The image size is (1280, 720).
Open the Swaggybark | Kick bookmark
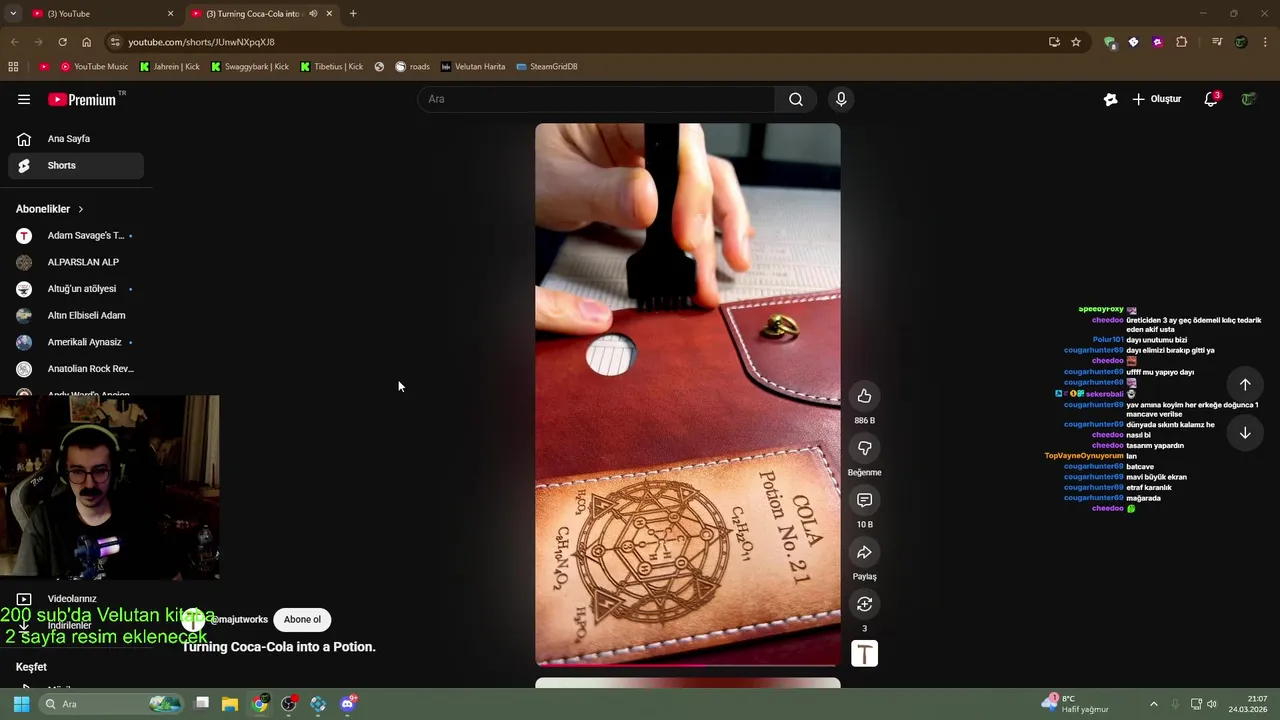(x=250, y=67)
